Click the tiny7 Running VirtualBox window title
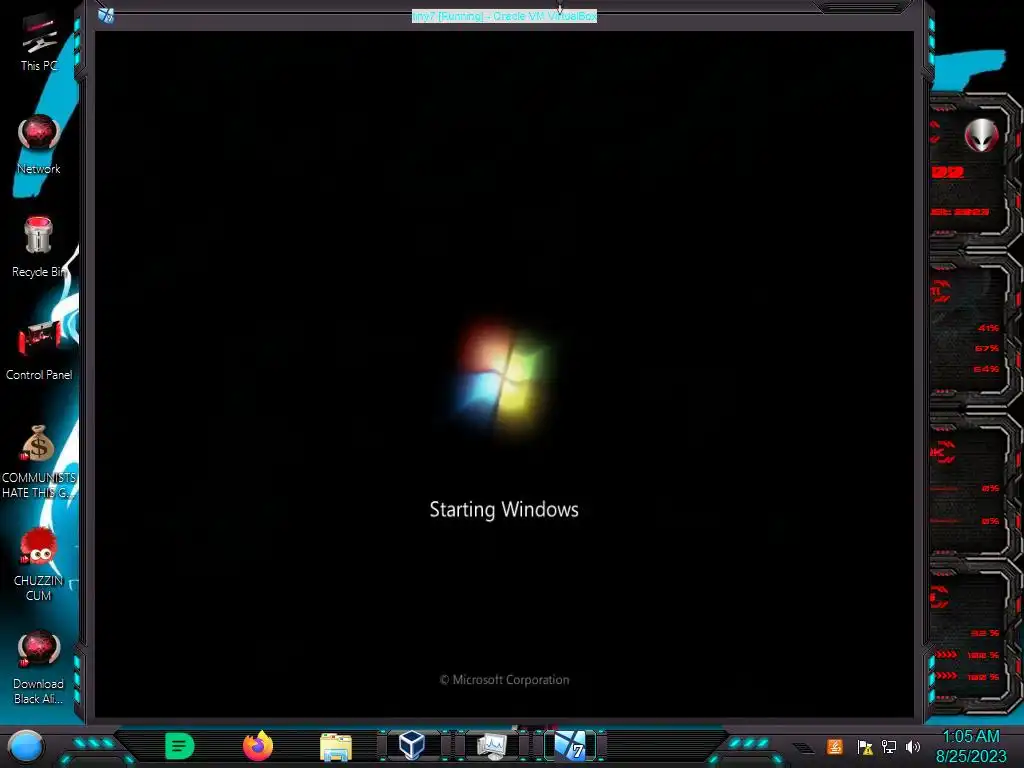1024x768 pixels. pyautogui.click(x=504, y=16)
